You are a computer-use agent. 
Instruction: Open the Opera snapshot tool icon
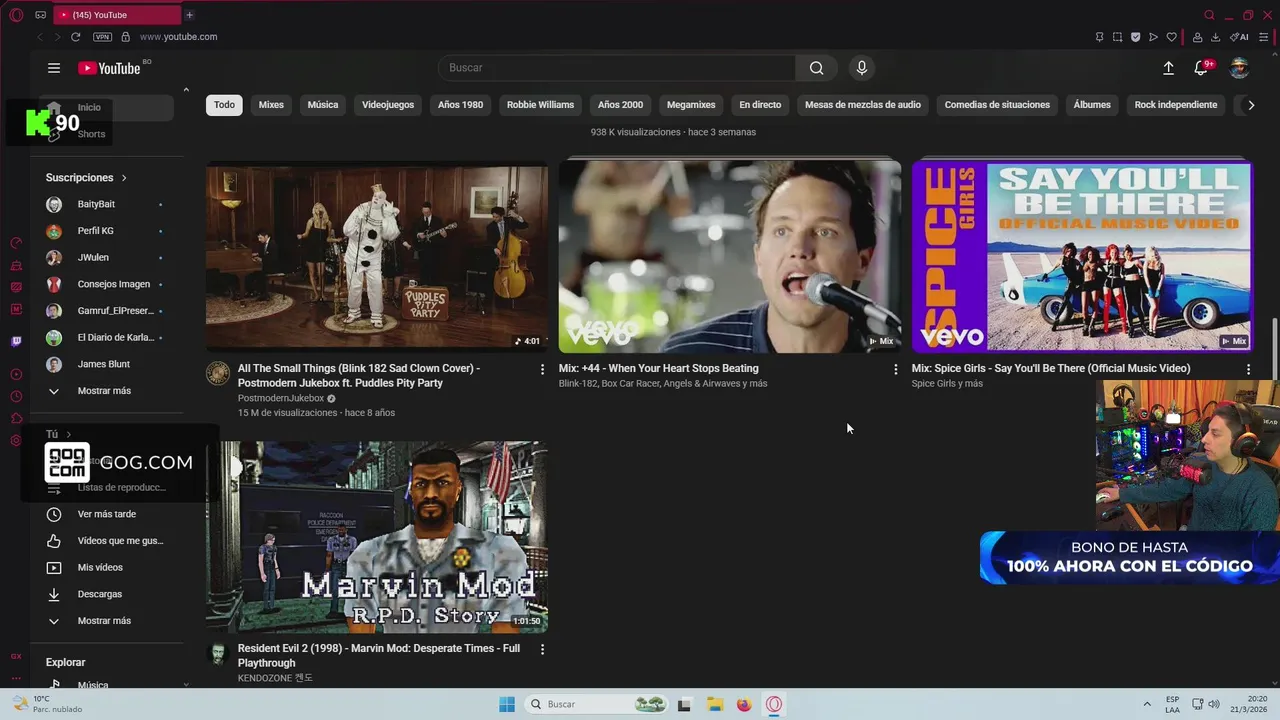click(1117, 37)
